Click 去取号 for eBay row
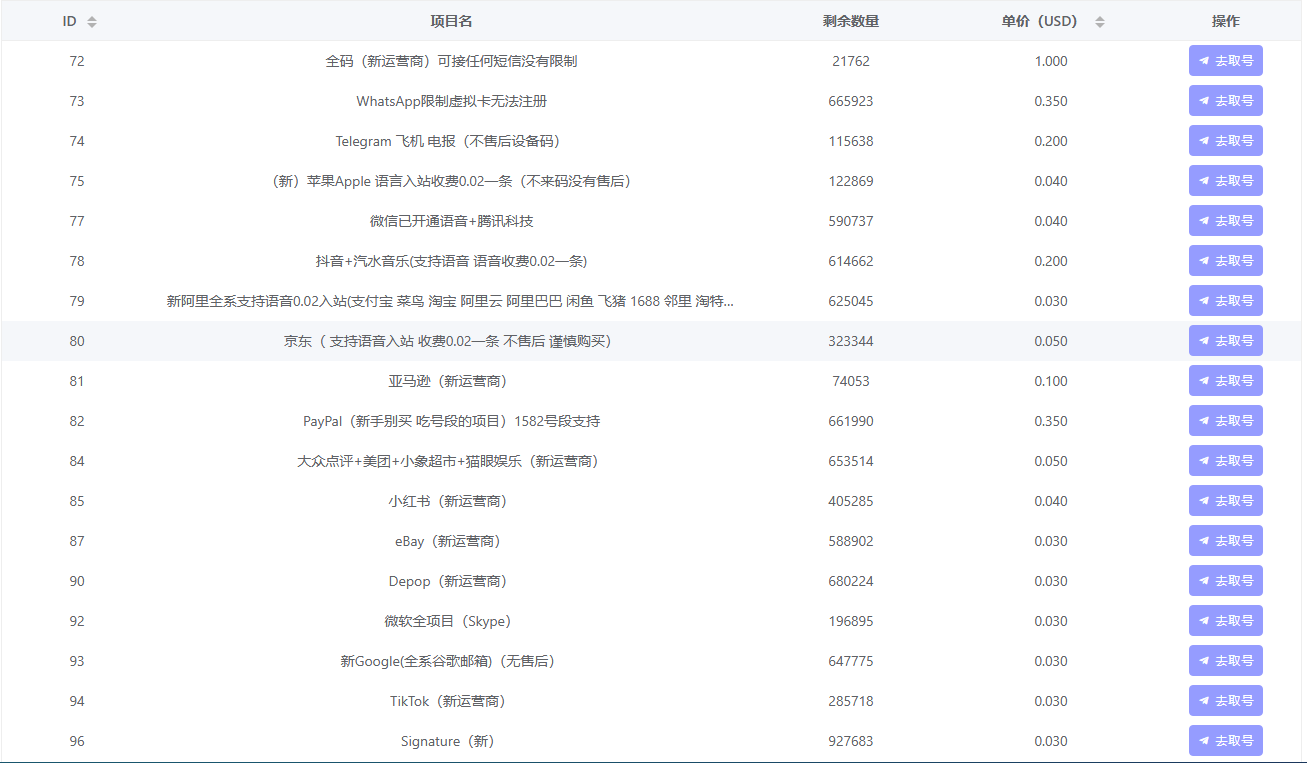The height and width of the screenshot is (763, 1307). [x=1225, y=541]
